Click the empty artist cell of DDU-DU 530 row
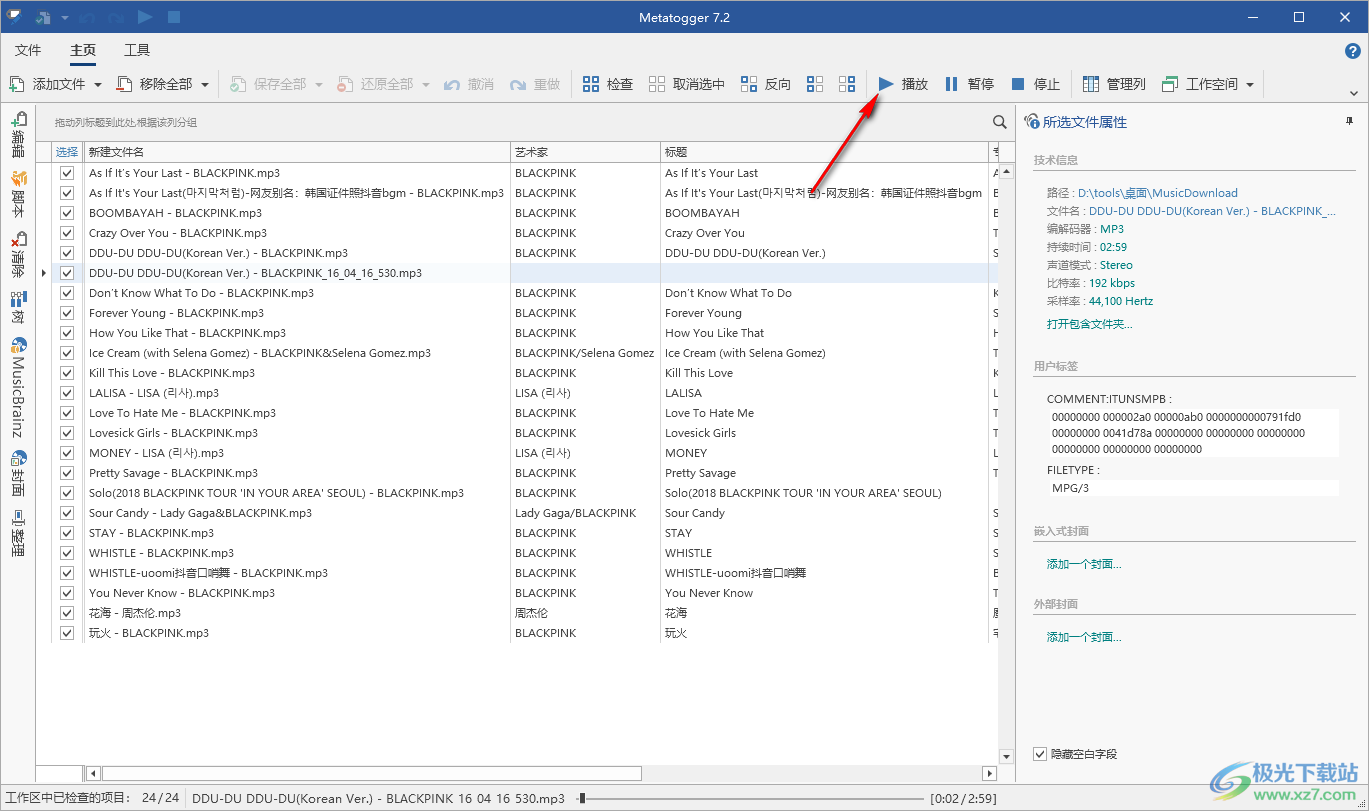 coord(585,273)
